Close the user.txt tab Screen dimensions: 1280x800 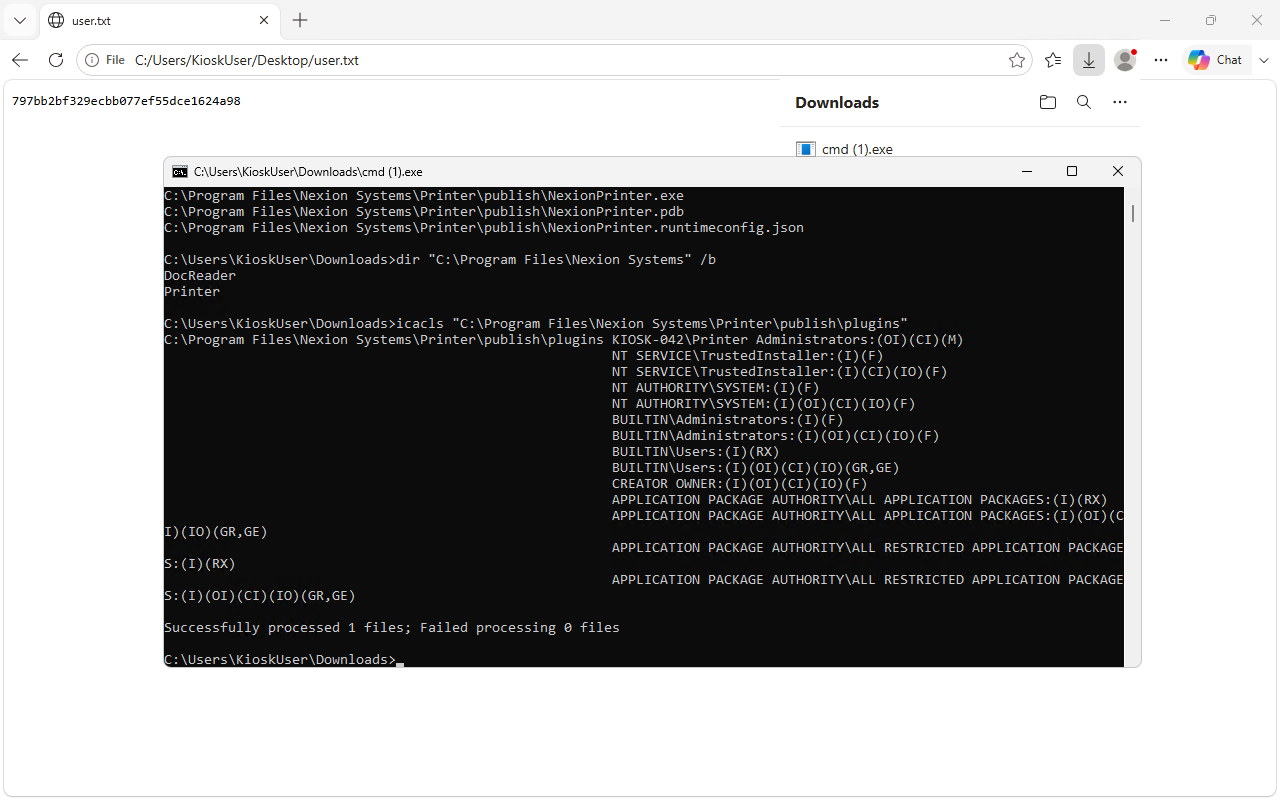264,20
